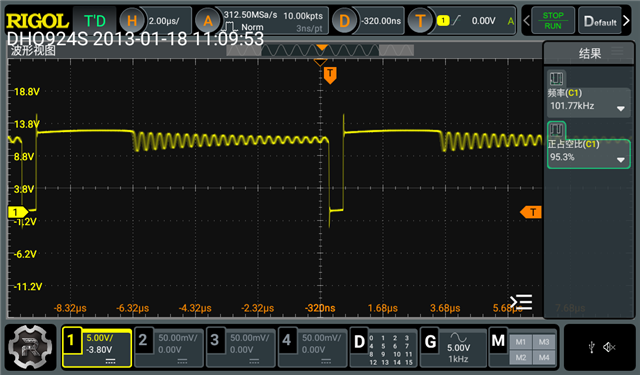The image size is (640, 375).
Task: Click the list icon at waveform corner
Action: click(x=521, y=302)
